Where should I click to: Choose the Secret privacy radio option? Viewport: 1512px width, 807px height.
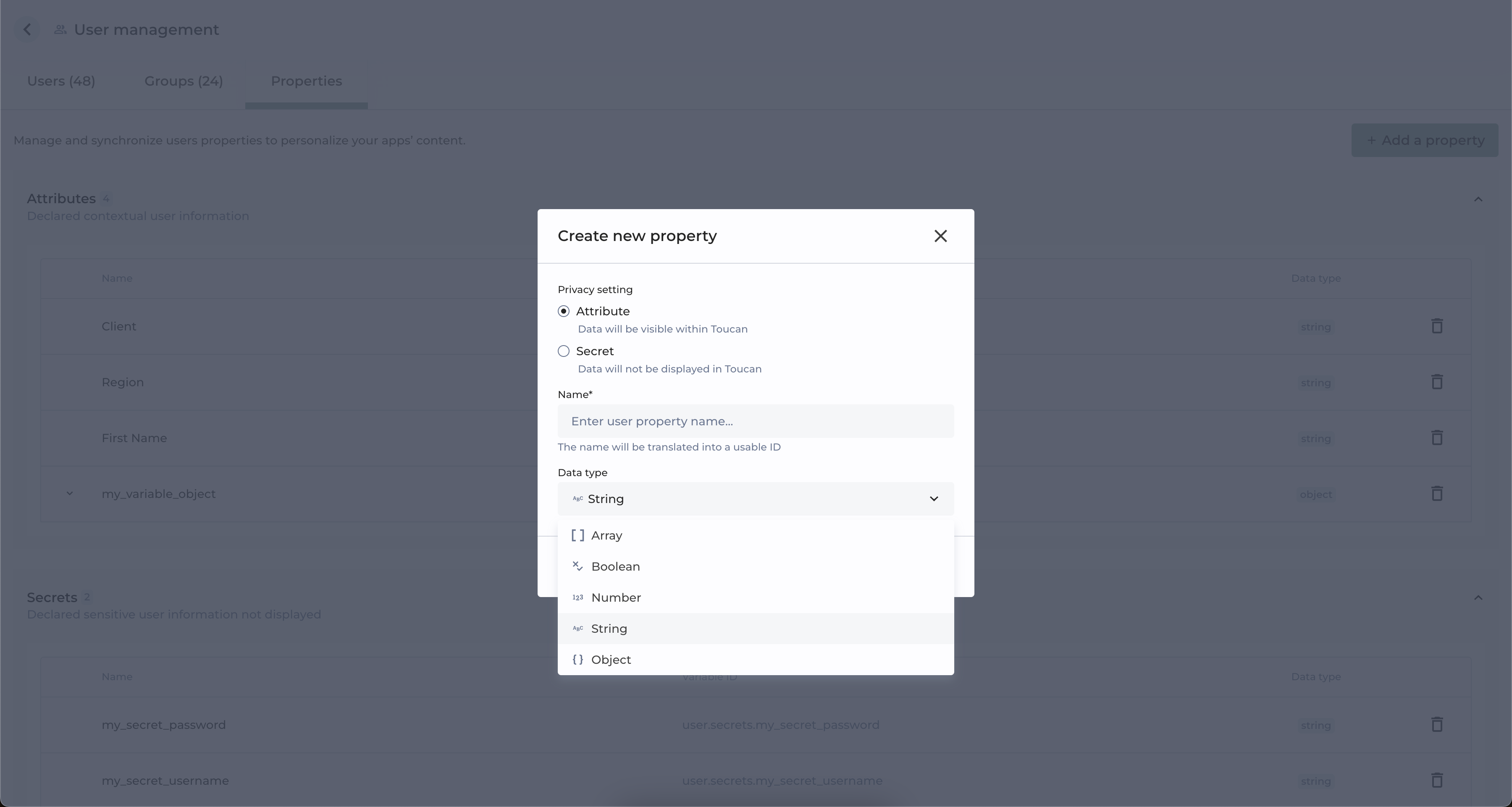point(564,351)
